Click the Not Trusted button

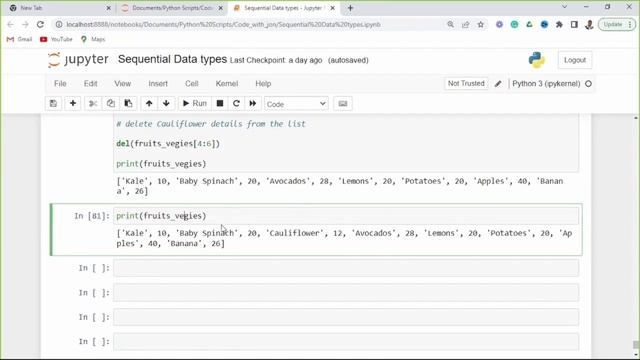tap(466, 84)
